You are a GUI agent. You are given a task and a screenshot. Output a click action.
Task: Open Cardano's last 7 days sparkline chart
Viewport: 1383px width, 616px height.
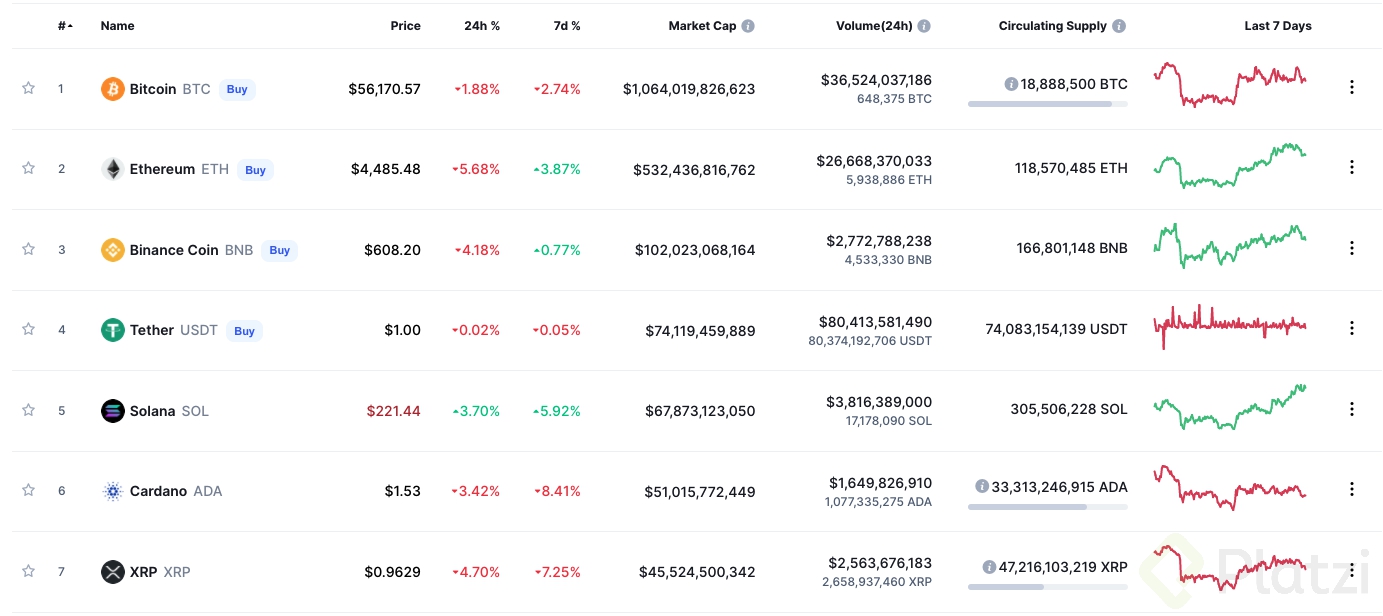(x=1230, y=487)
